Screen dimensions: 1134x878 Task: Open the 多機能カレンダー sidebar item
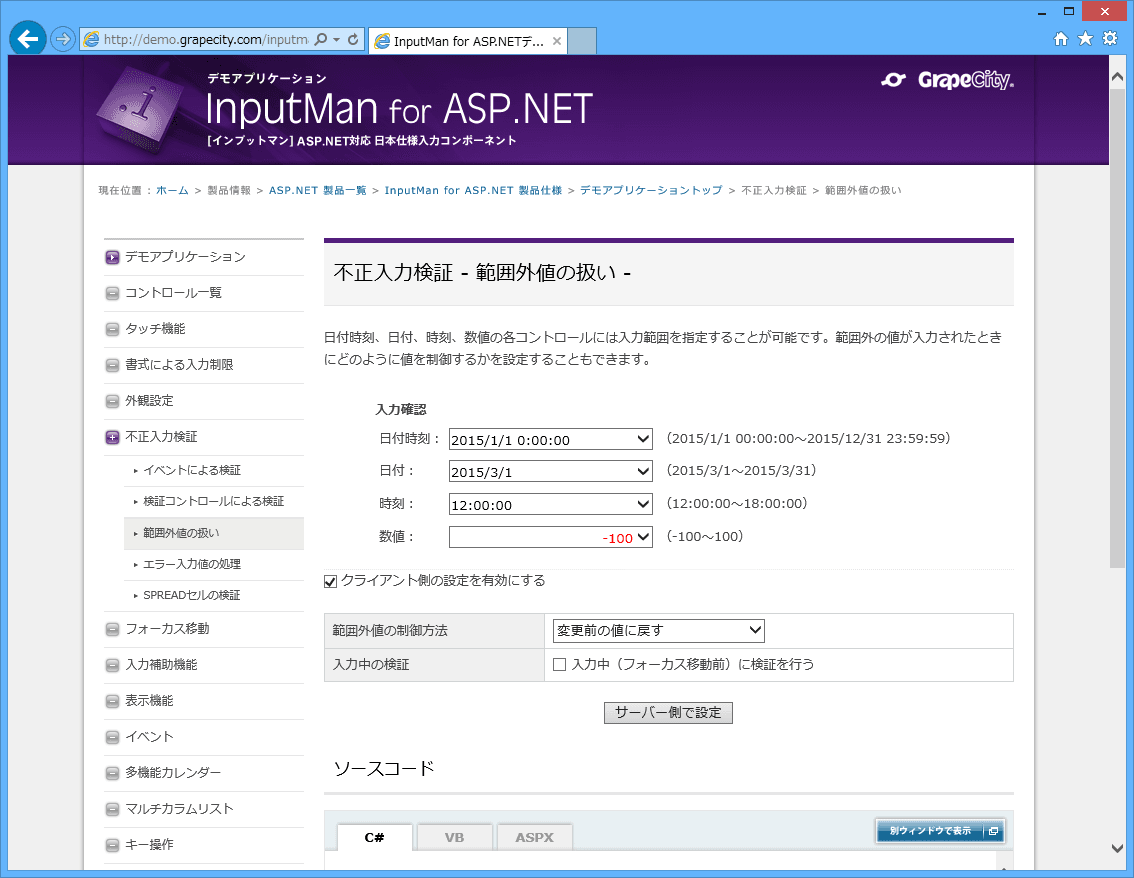[x=174, y=773]
